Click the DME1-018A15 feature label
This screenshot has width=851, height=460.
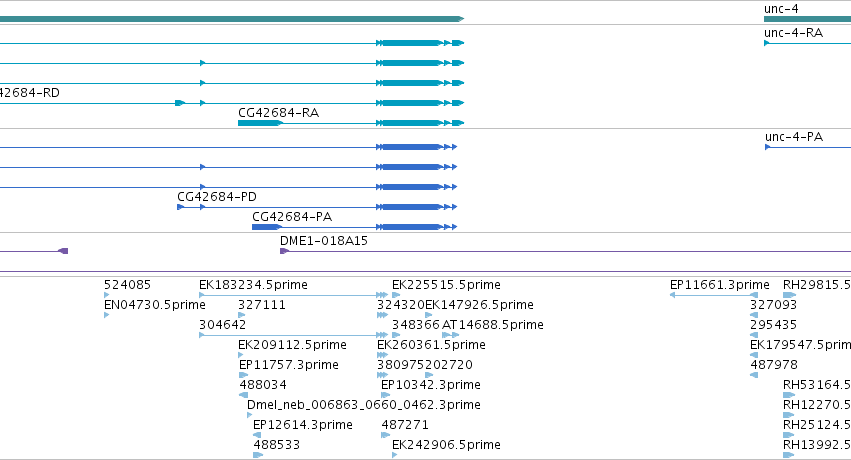tap(324, 240)
